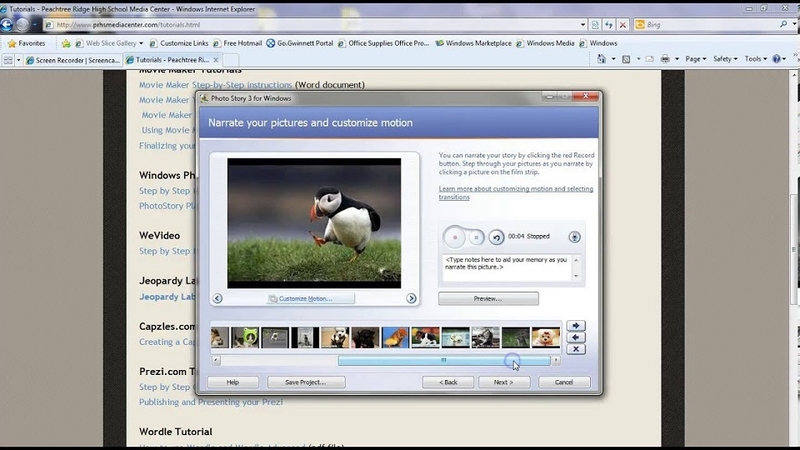Open the microphone configuration icon
This screenshot has height=450, width=800.
point(574,237)
